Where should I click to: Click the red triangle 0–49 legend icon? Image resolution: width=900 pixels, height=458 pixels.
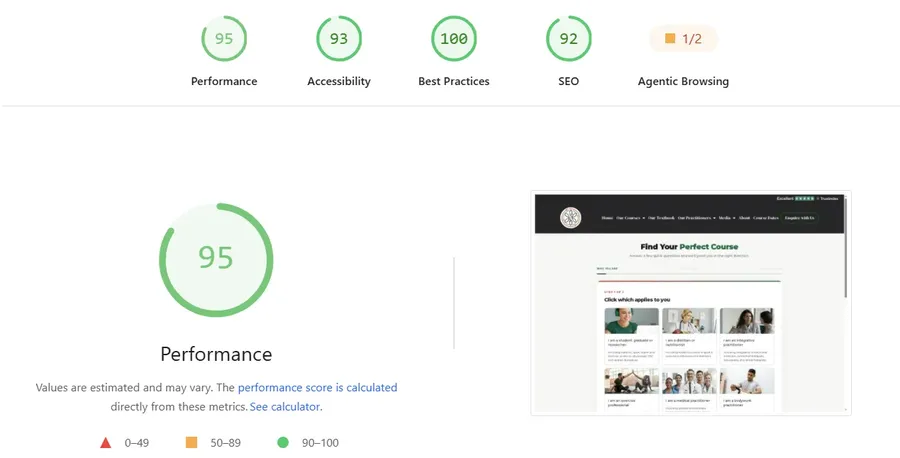tap(106, 443)
